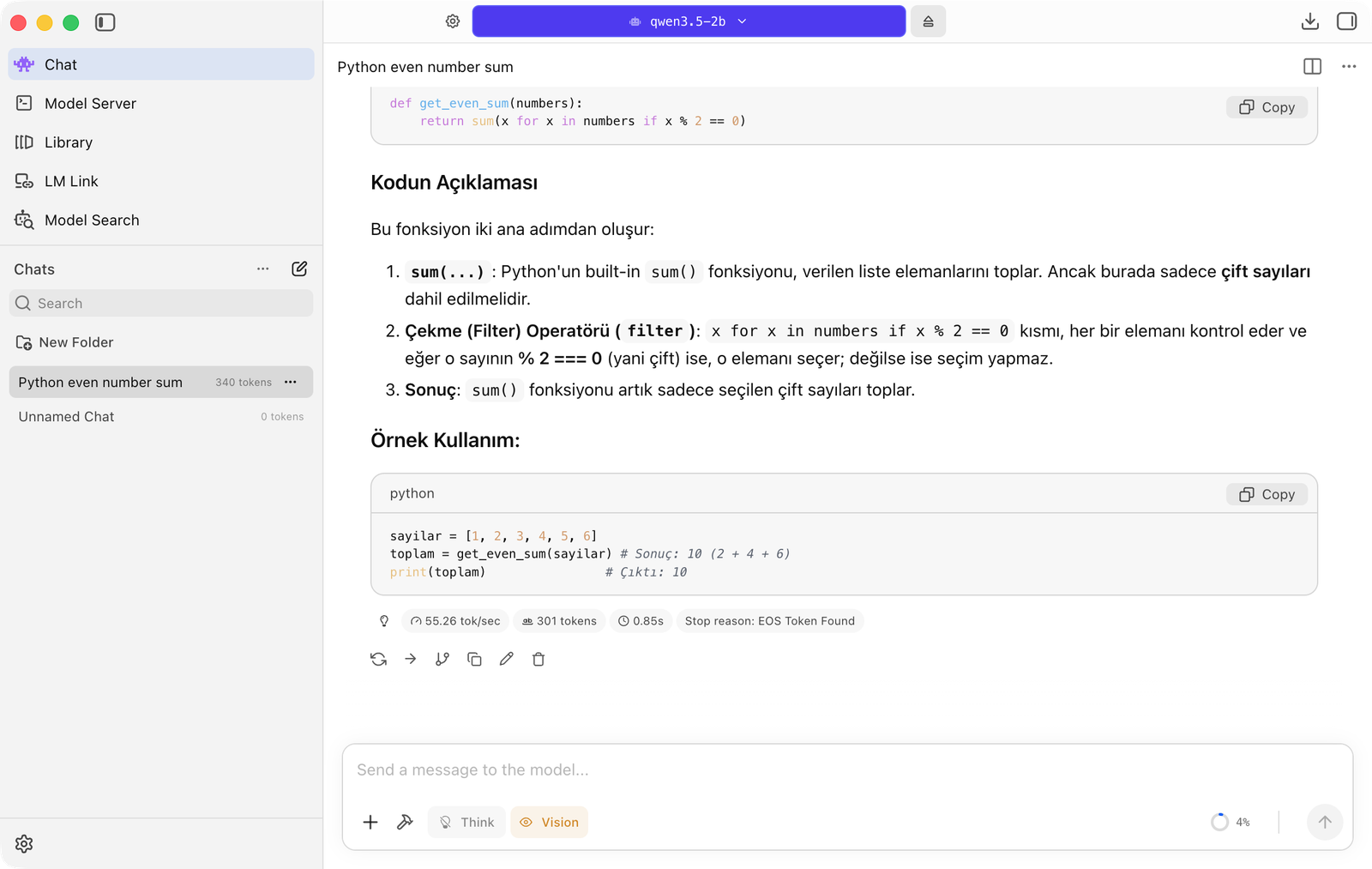Open the Unnamed Chat conversation
Image resolution: width=1372 pixels, height=869 pixels.
(x=161, y=416)
